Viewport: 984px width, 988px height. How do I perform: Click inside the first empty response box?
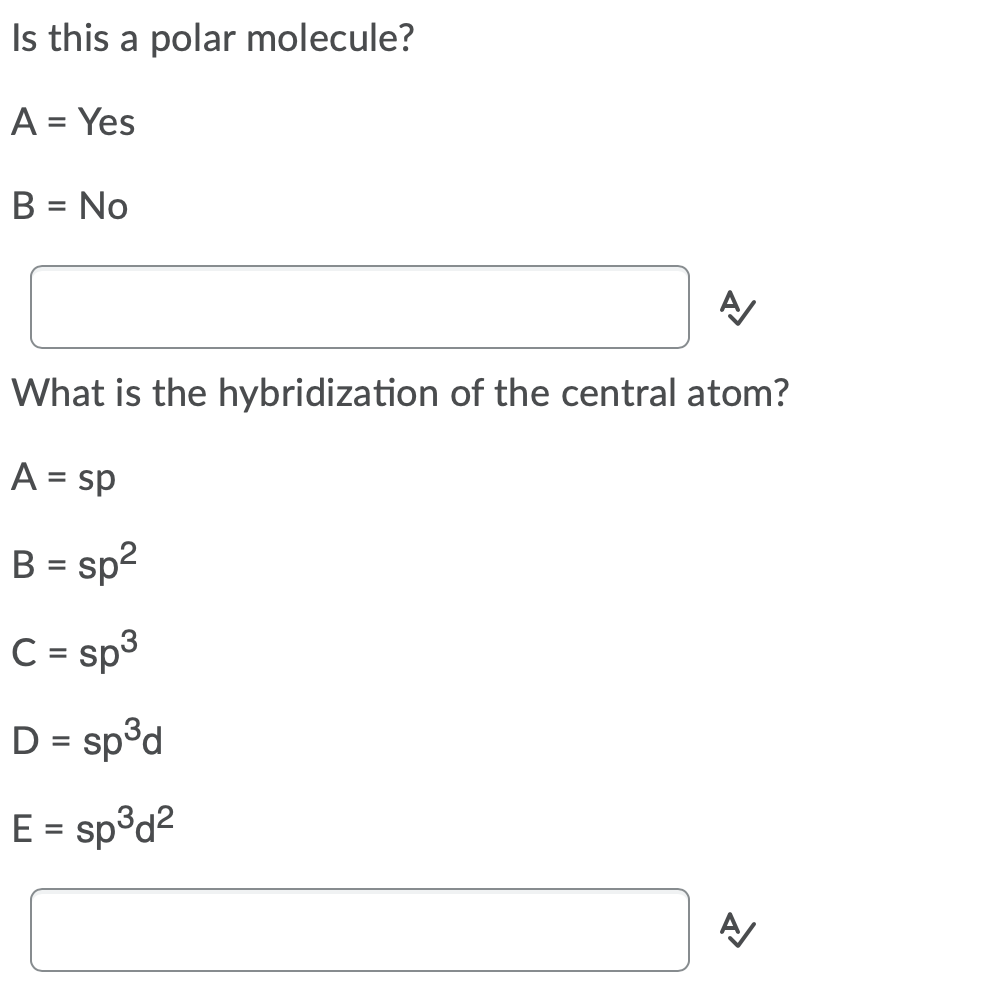tap(360, 307)
